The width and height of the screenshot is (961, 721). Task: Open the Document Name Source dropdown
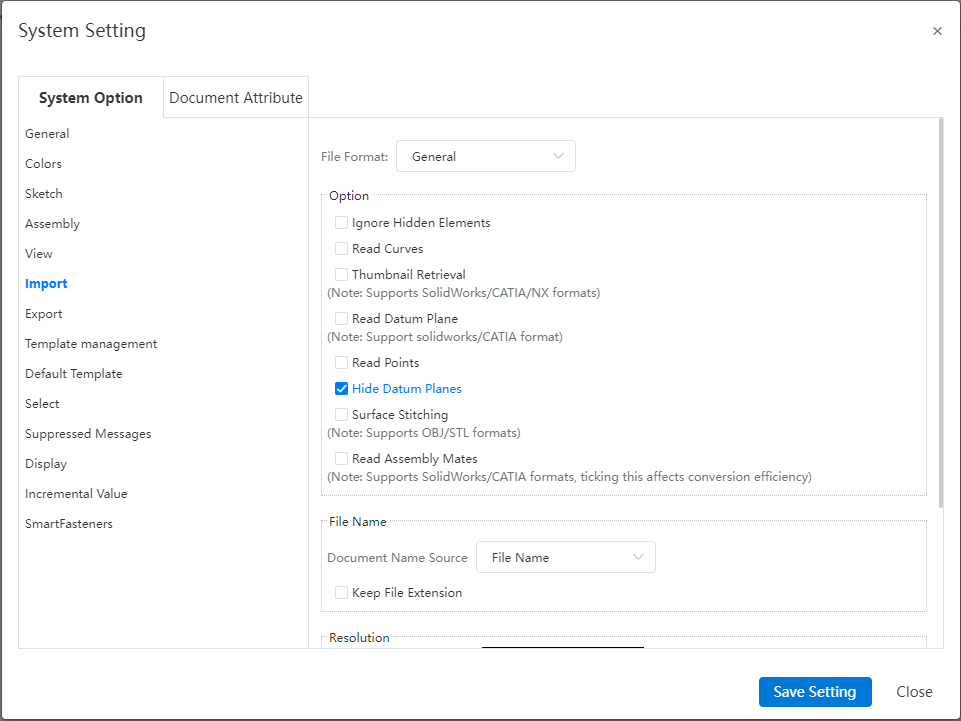click(x=566, y=557)
